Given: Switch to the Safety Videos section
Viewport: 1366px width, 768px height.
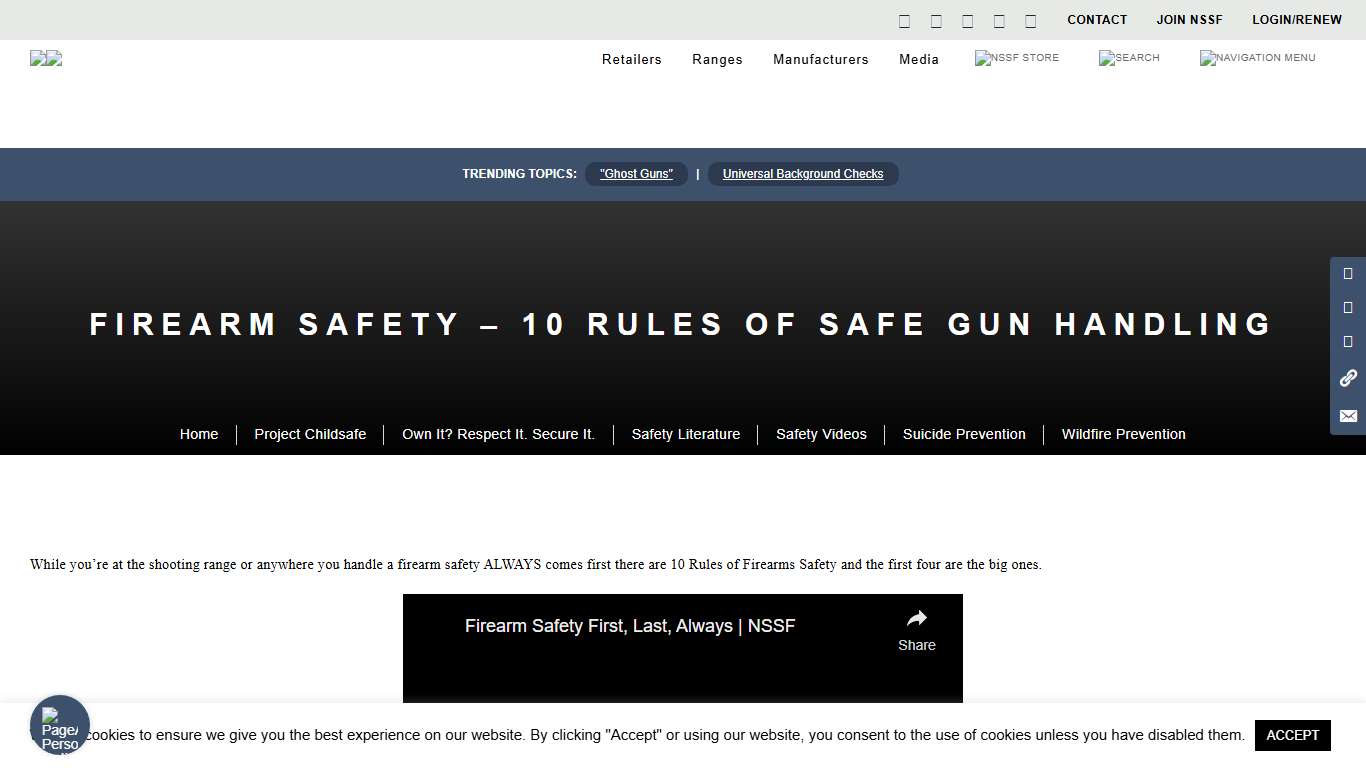Looking at the screenshot, I should coord(821,434).
